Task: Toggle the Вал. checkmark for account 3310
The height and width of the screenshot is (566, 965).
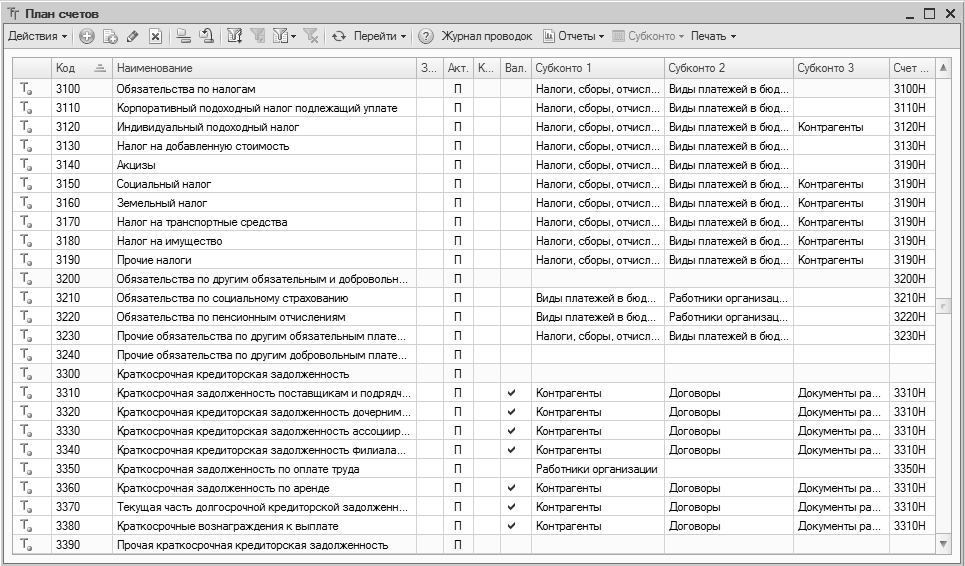Action: pyautogui.click(x=512, y=393)
